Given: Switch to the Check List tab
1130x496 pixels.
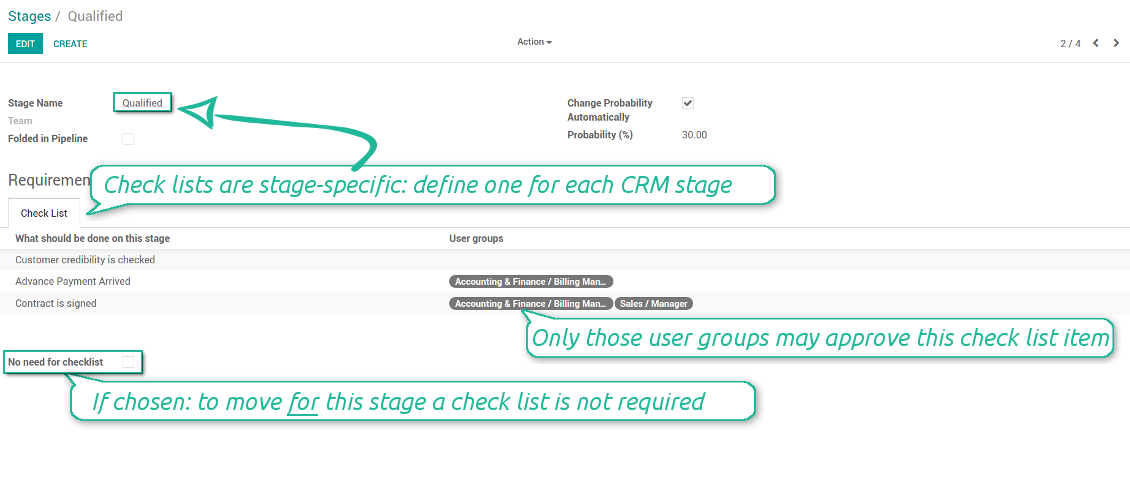Looking at the screenshot, I should pyautogui.click(x=44, y=213).
